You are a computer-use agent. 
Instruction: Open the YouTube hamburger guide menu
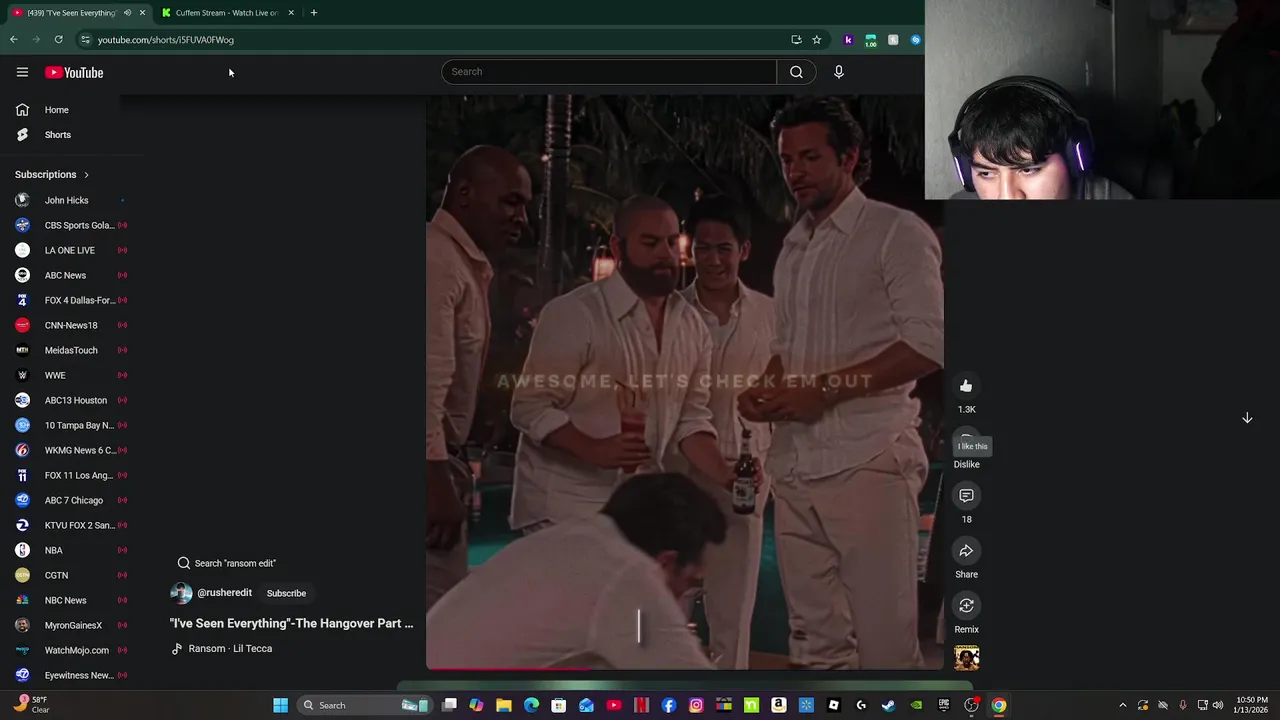22,72
